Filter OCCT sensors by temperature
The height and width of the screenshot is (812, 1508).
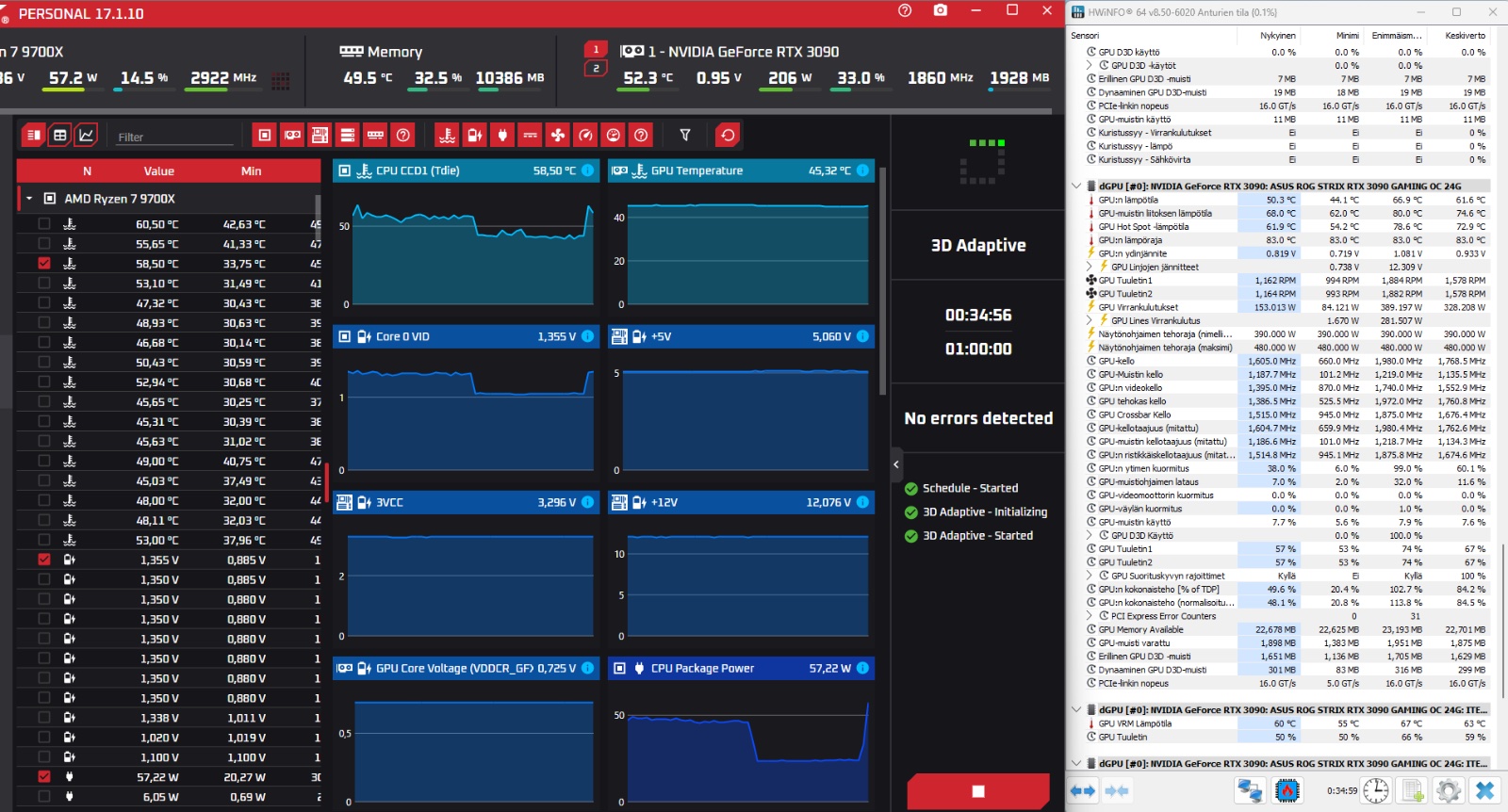448,136
